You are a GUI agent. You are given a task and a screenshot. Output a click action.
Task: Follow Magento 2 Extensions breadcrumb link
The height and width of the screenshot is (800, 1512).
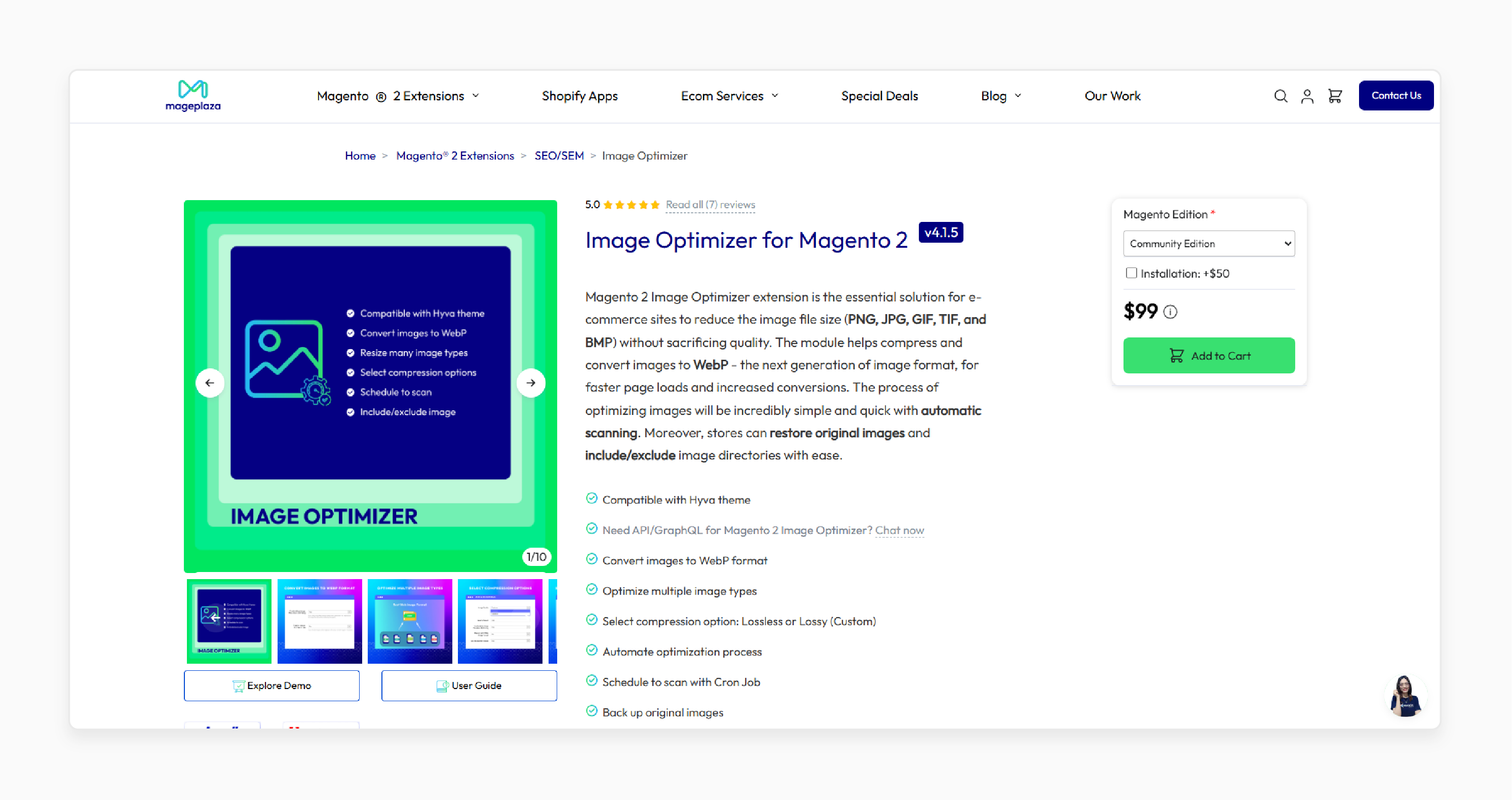455,156
